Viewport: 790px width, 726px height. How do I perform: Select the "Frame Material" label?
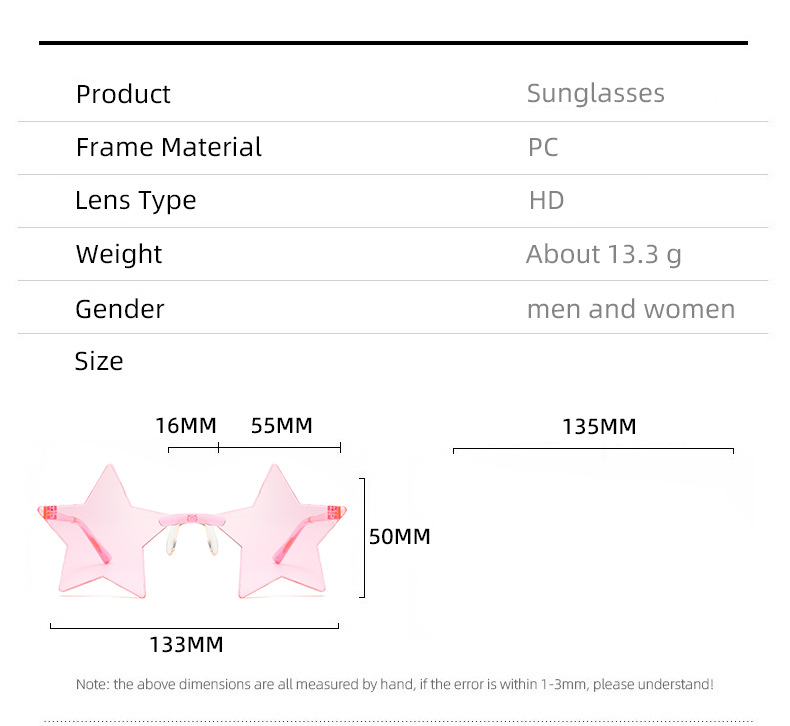168,147
